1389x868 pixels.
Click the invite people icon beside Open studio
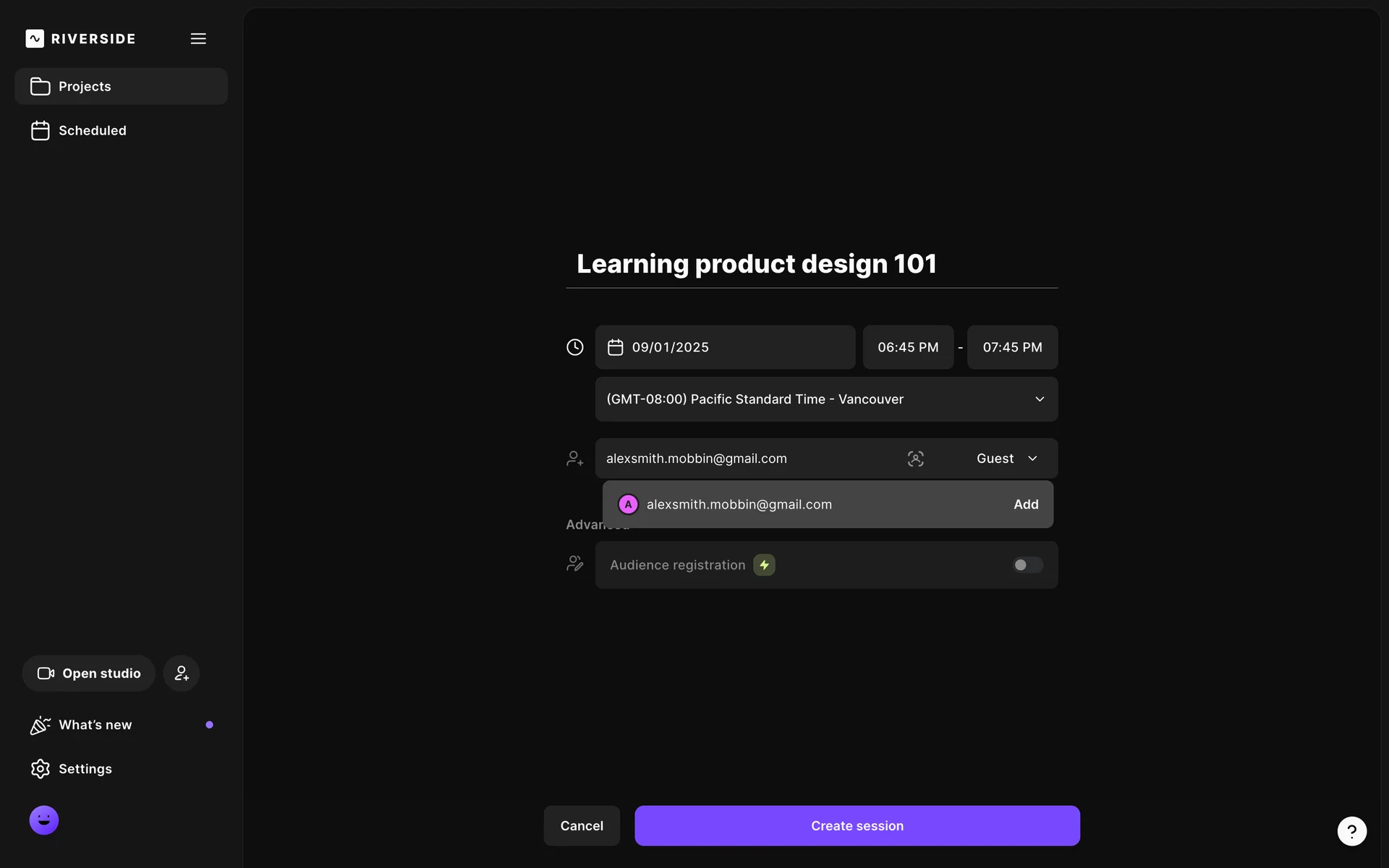(182, 673)
